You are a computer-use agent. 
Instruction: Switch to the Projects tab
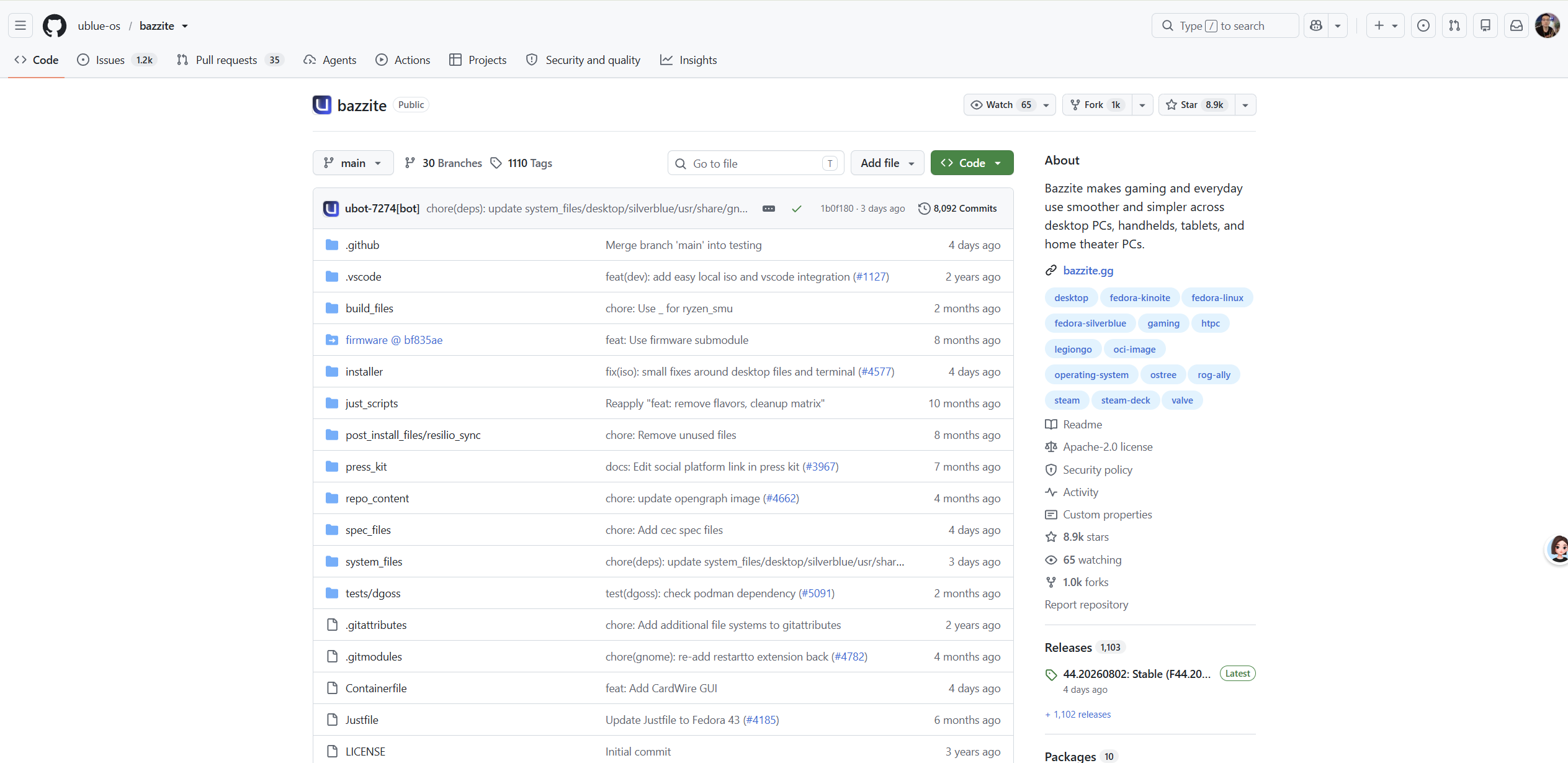478,60
